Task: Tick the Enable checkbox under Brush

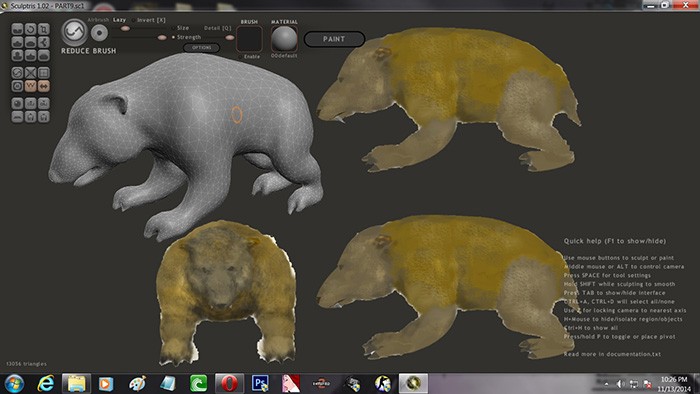Action: click(x=241, y=57)
